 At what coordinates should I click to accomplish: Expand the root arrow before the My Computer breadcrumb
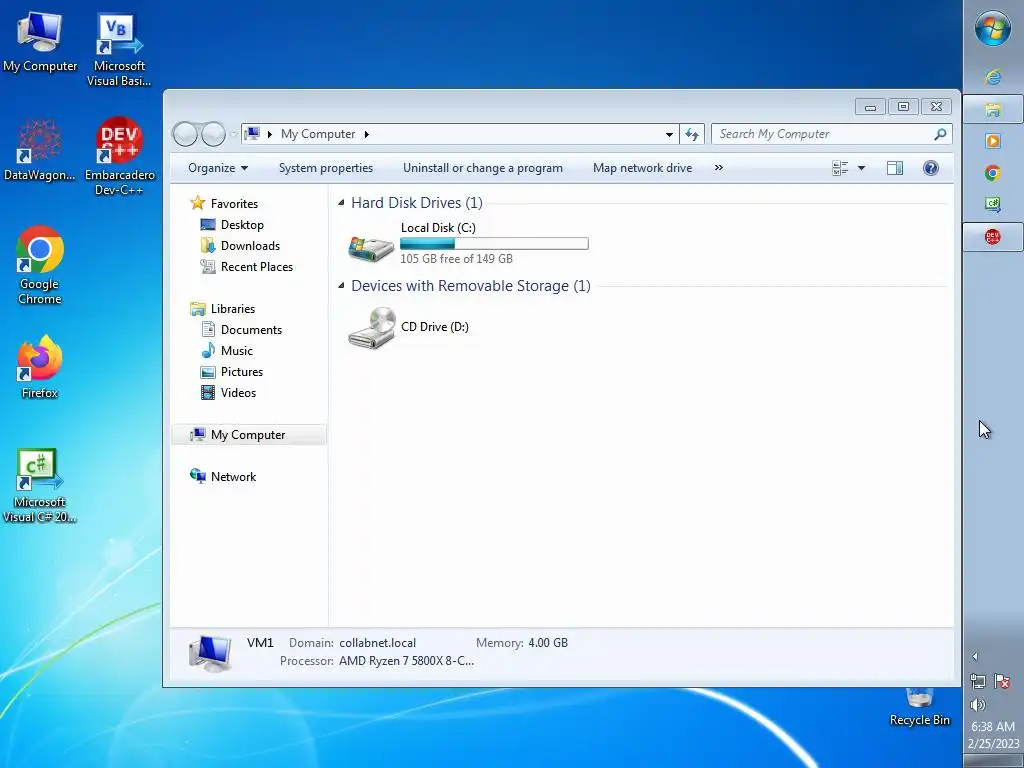(269, 134)
